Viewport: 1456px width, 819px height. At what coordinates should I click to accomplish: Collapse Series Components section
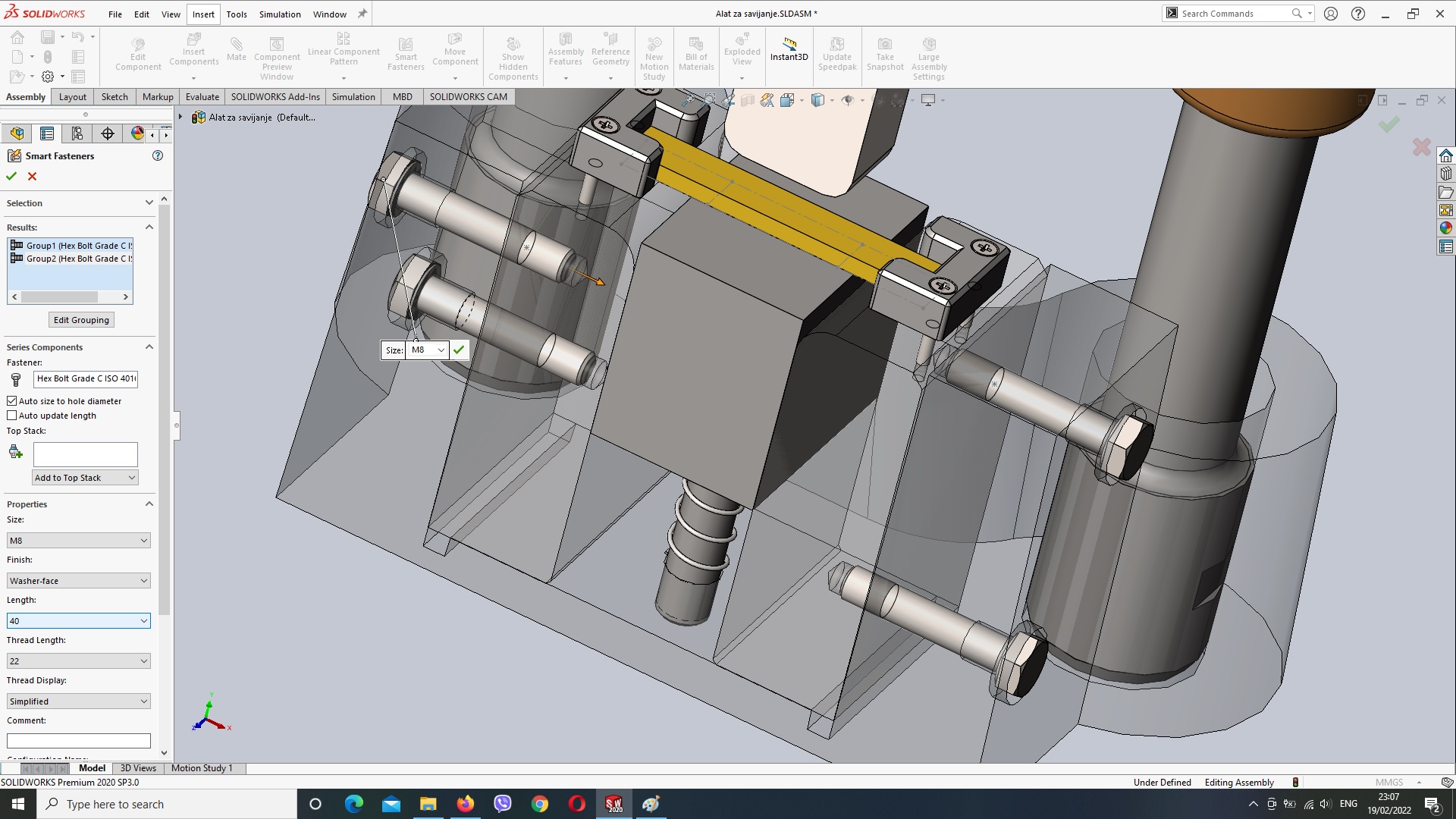[149, 347]
